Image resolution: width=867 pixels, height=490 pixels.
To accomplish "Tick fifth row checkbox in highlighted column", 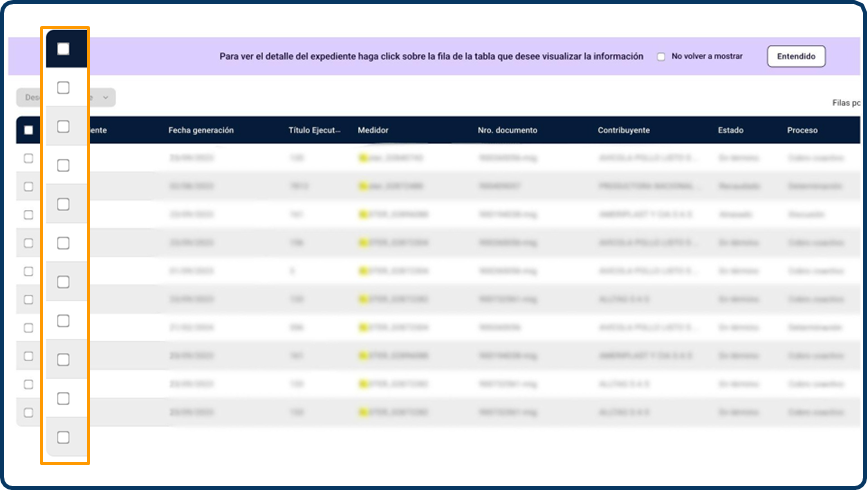I will click(63, 243).
